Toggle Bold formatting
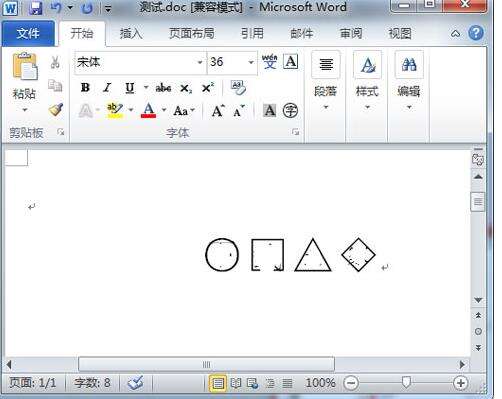 coord(85,88)
